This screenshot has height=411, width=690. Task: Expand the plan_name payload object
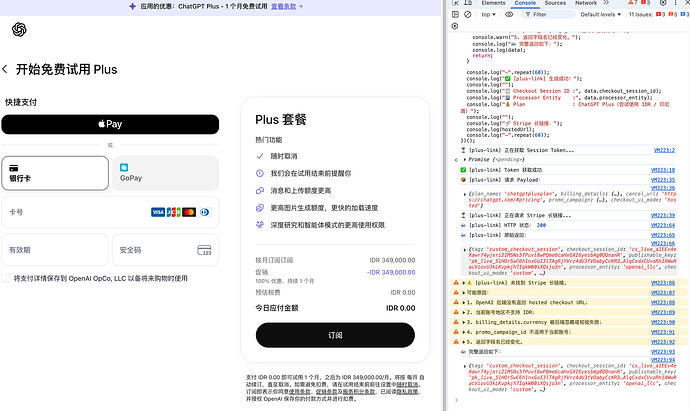[x=465, y=194]
